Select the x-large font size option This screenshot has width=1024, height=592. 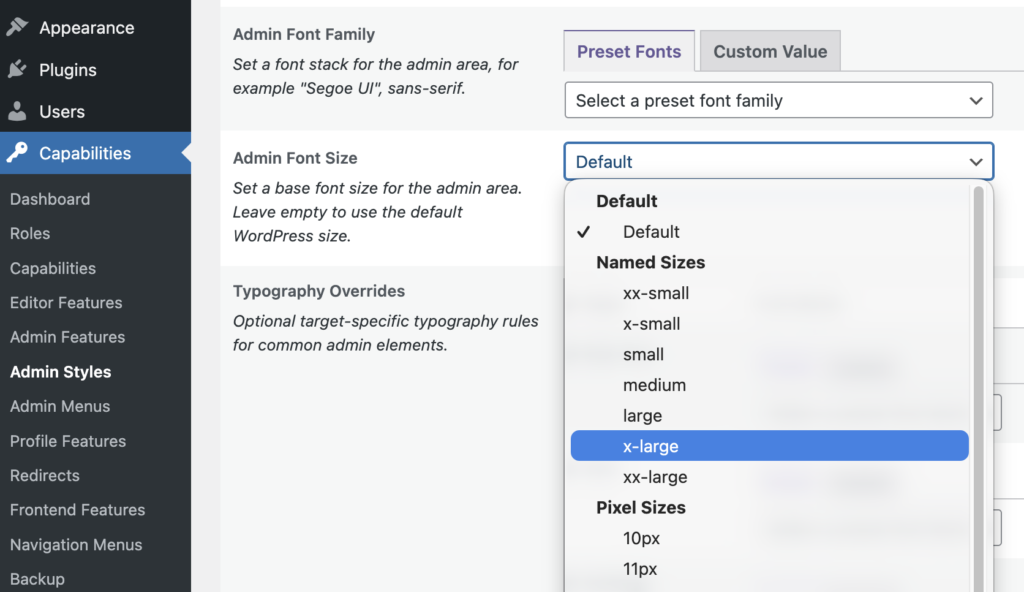pyautogui.click(x=768, y=445)
